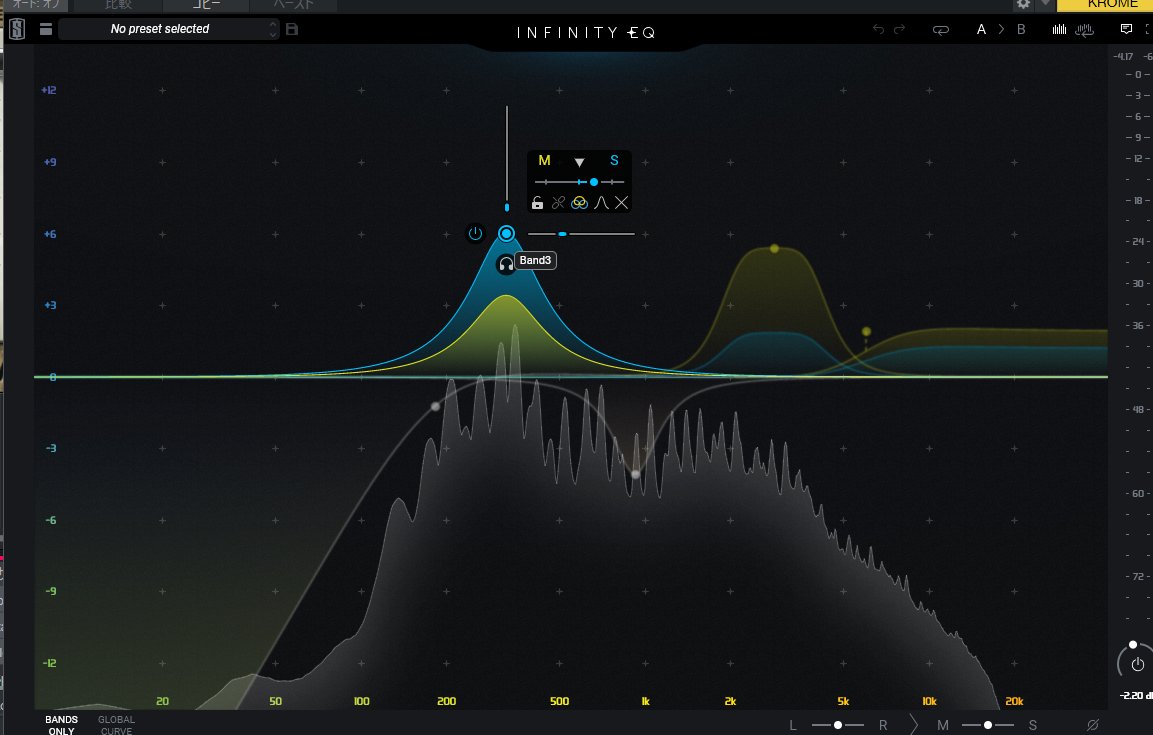This screenshot has height=735, width=1153.
Task: Open the host plugin settings gear
Action: pyautogui.click(x=1023, y=4)
